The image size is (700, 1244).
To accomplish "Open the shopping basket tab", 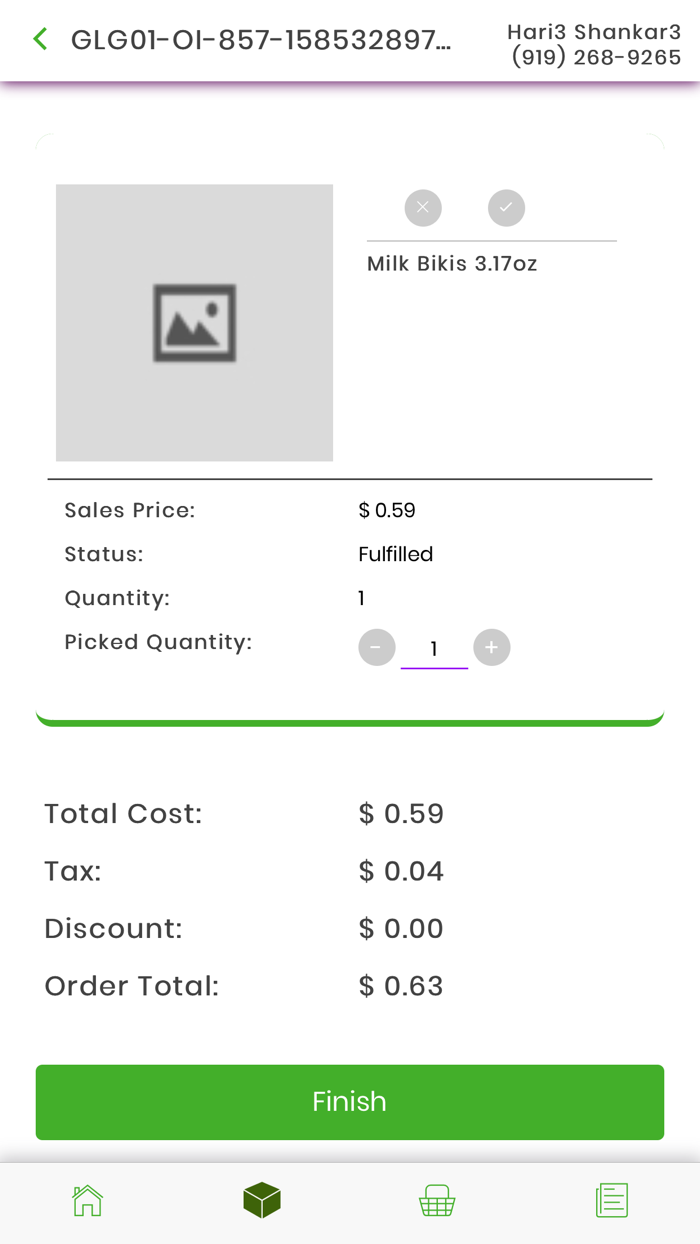I will 437,1200.
